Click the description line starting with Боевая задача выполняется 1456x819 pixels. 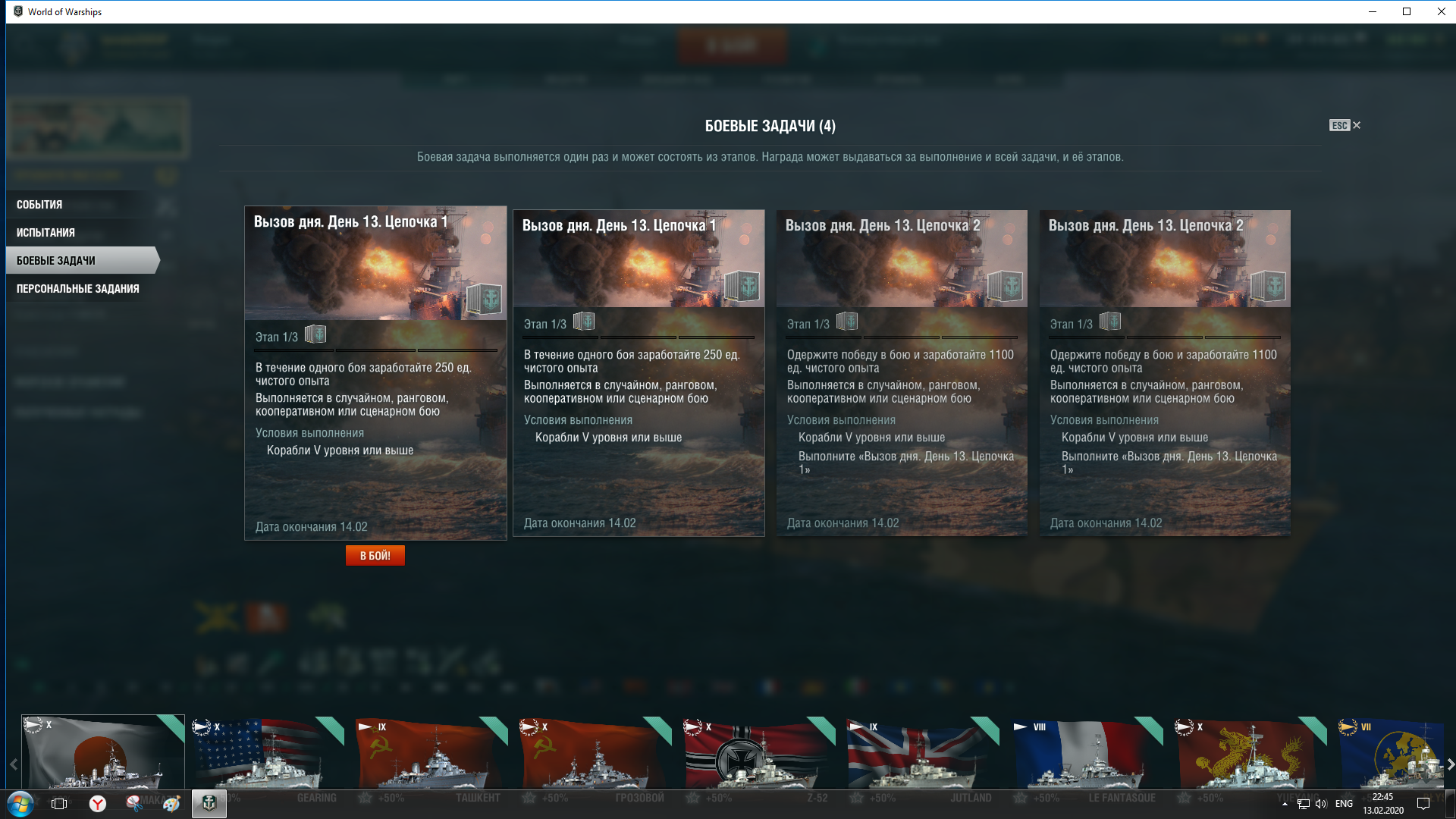(770, 157)
